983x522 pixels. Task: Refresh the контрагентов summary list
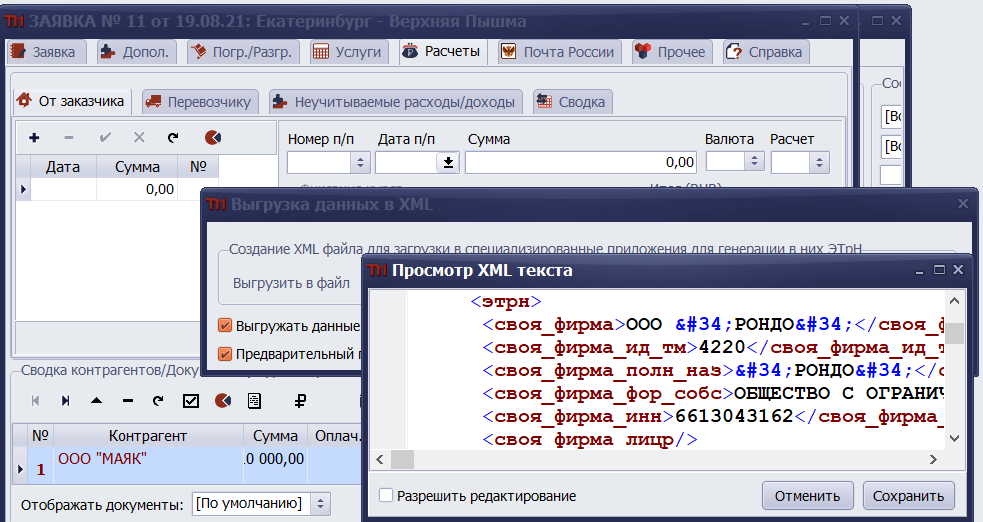[158, 401]
